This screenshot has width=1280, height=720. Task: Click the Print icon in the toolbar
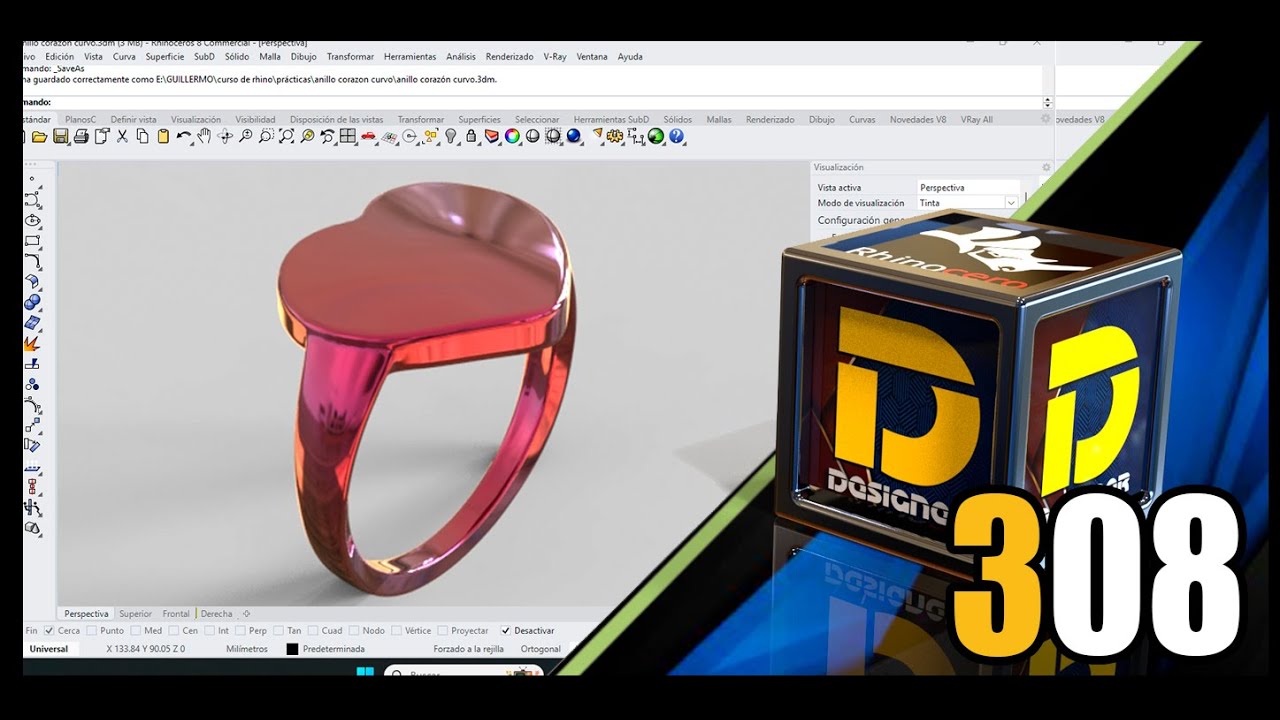pyautogui.click(x=82, y=136)
